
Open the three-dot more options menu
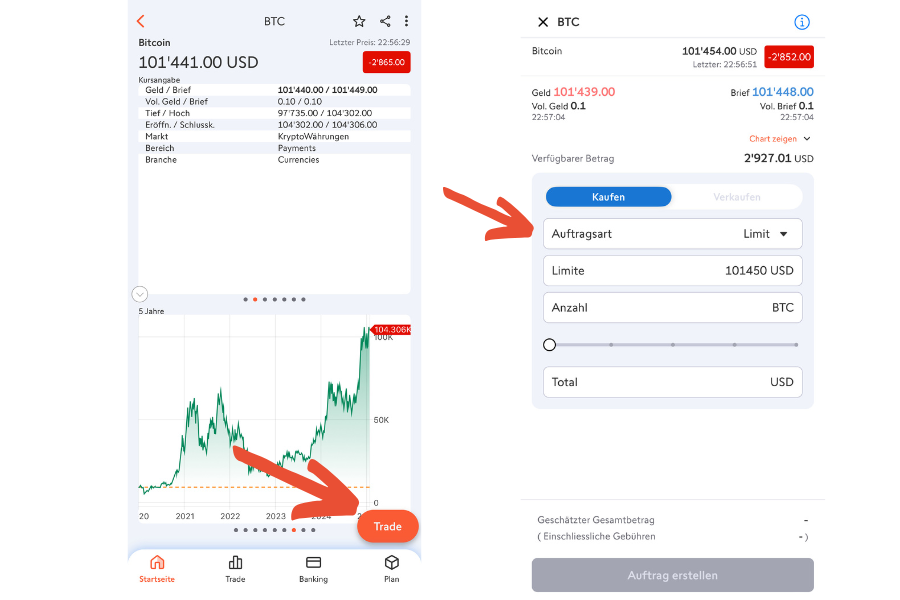pyautogui.click(x=406, y=21)
